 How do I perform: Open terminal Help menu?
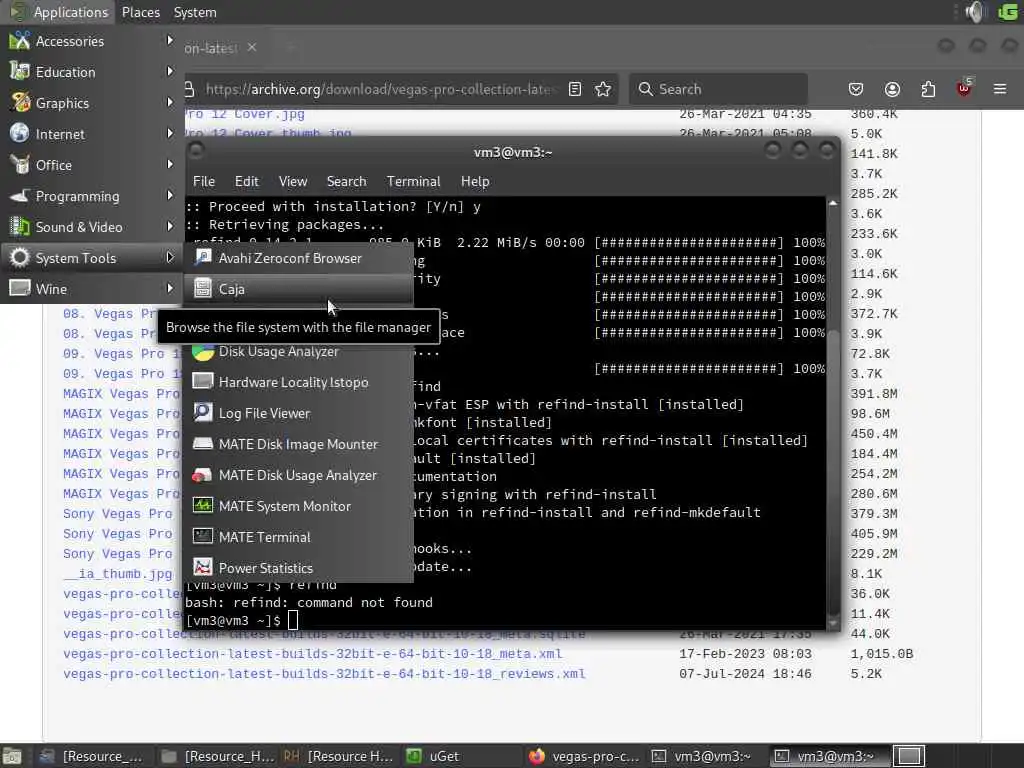pyautogui.click(x=475, y=181)
